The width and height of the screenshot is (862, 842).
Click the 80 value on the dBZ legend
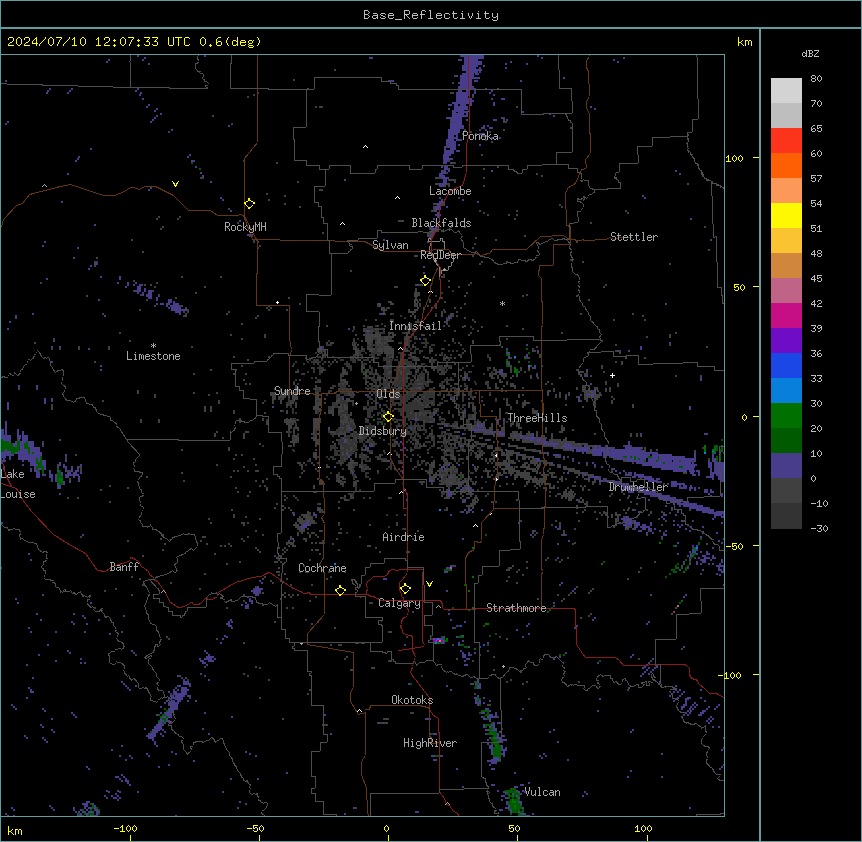[816, 79]
